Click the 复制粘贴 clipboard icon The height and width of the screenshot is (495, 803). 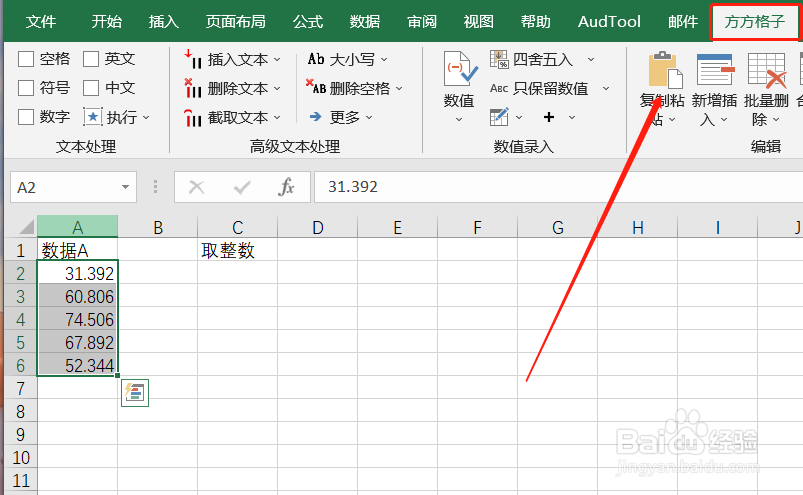click(x=665, y=70)
